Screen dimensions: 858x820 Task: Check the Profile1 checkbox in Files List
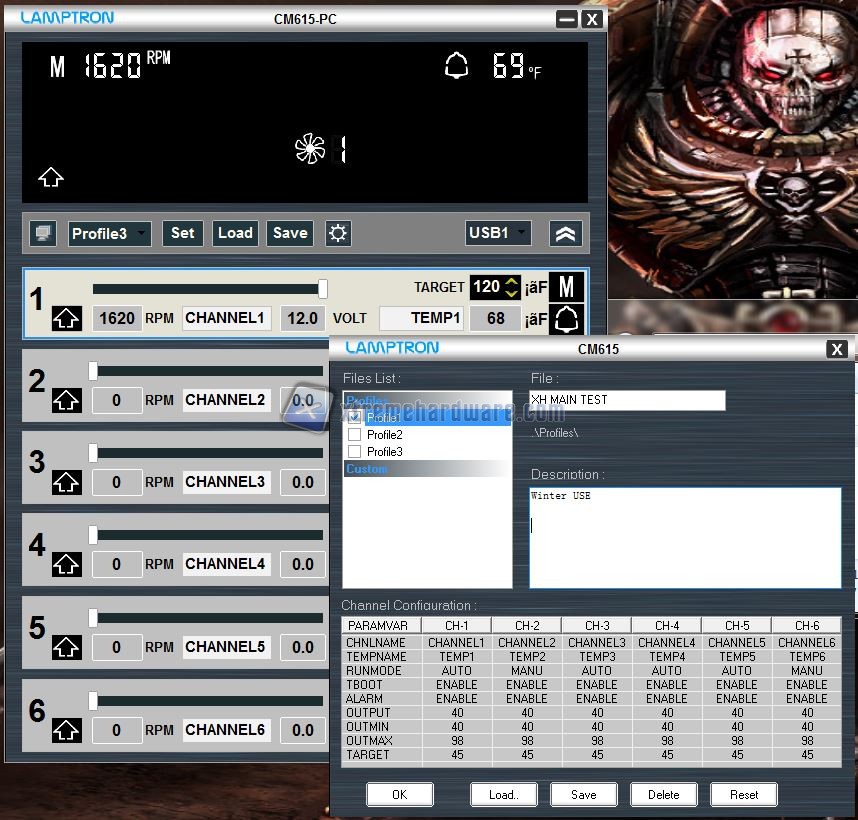coord(355,418)
